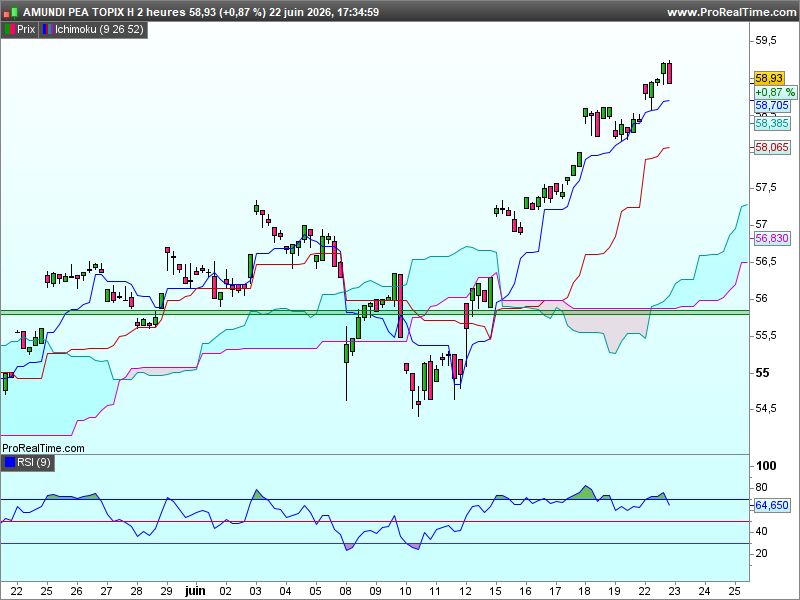
Task: Click the colored lines icon beside Ichimoku
Action: (x=47, y=30)
